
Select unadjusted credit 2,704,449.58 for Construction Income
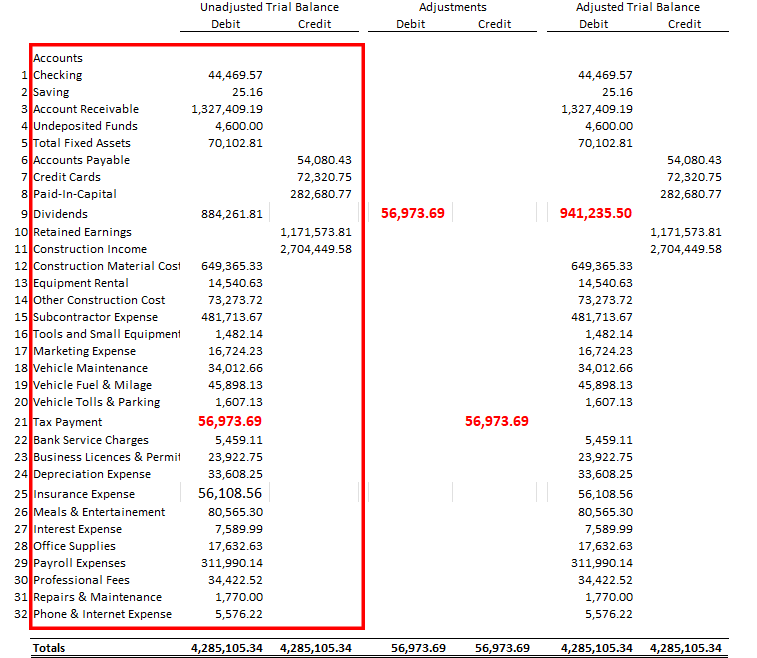click(x=316, y=249)
